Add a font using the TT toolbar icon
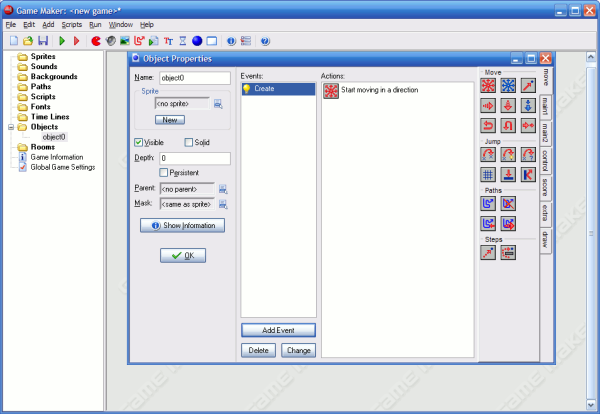 coord(168,41)
